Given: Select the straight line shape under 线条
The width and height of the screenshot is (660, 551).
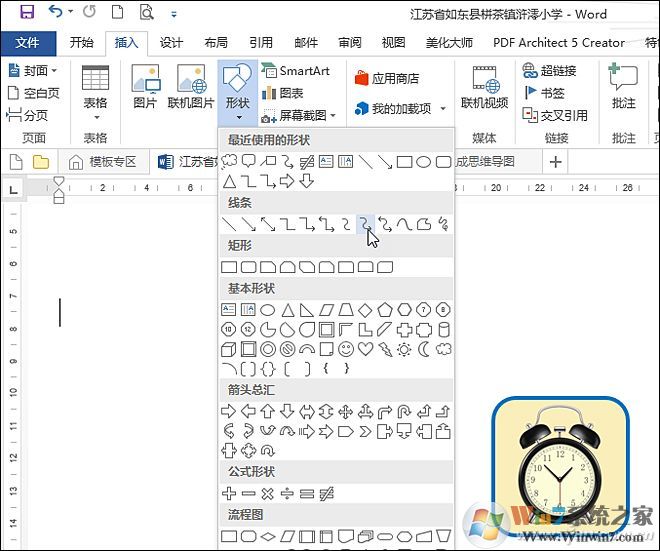Looking at the screenshot, I should (229, 224).
